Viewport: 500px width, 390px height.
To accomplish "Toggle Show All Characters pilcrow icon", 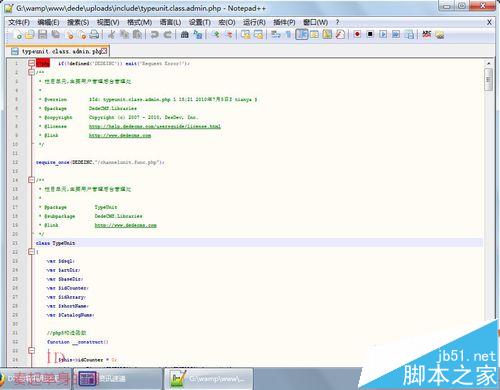I will [289, 34].
